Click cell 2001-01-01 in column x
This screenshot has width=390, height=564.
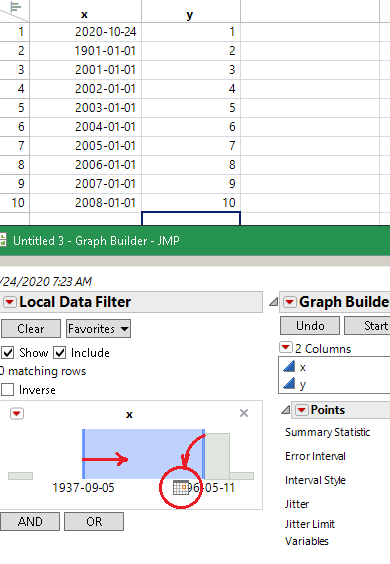[x=85, y=70]
